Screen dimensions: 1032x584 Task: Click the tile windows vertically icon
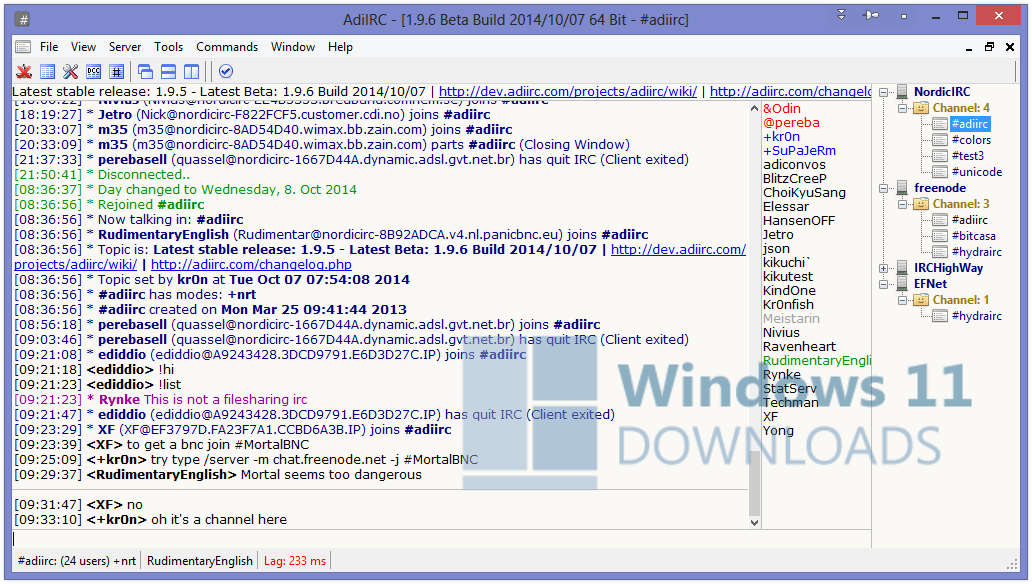coord(191,71)
